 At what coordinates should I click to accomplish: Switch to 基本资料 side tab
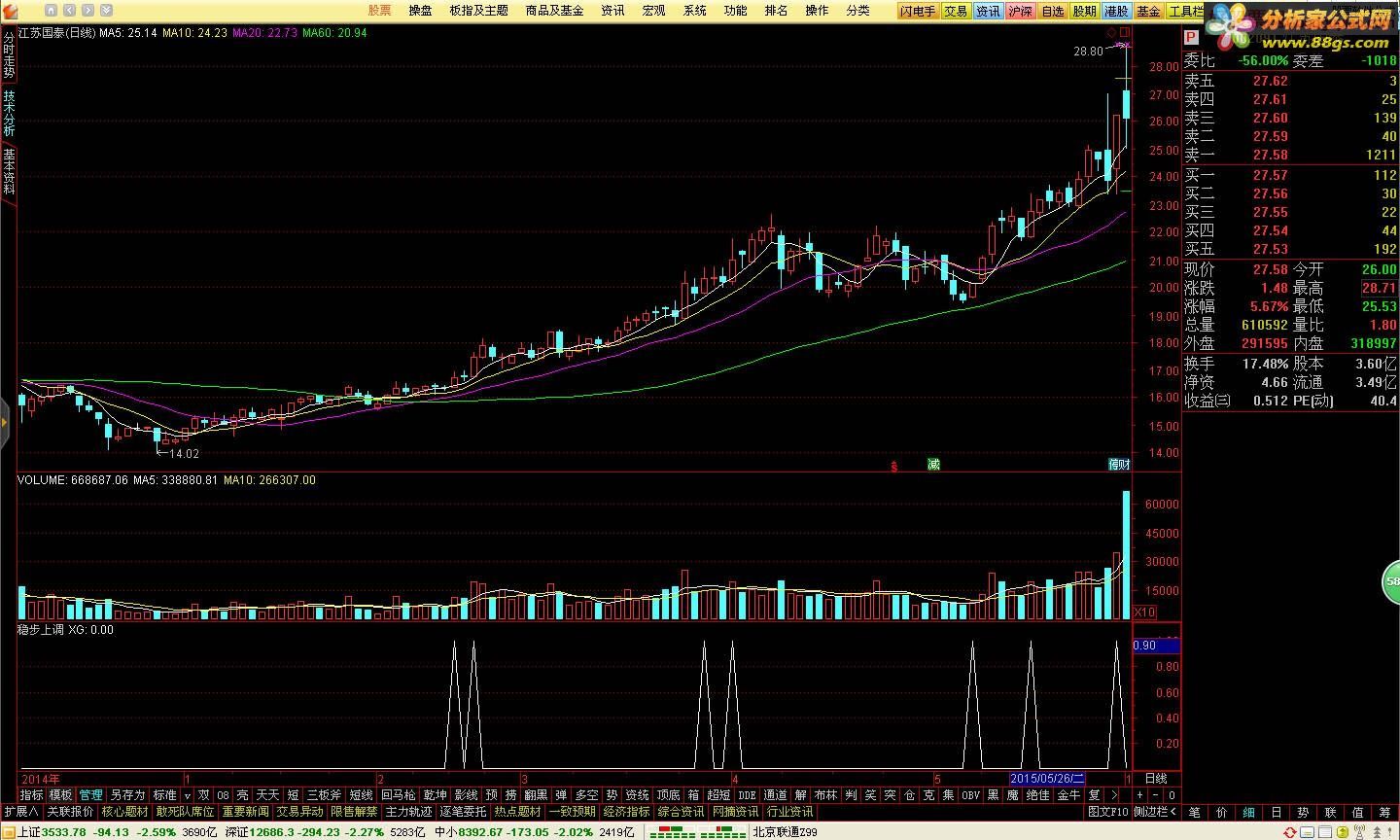pos(9,171)
